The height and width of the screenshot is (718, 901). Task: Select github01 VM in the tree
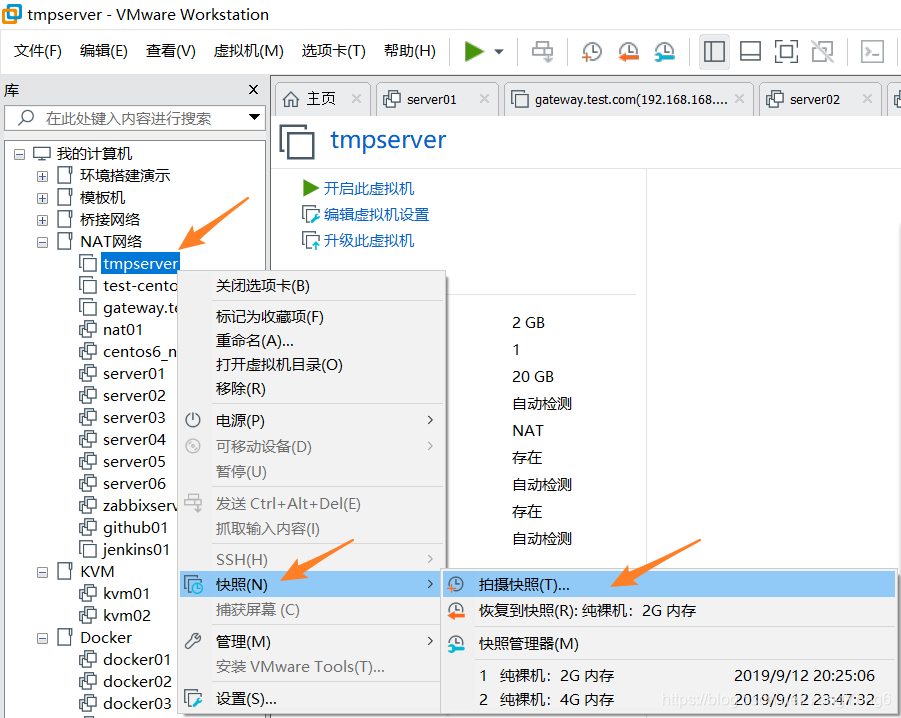point(135,527)
